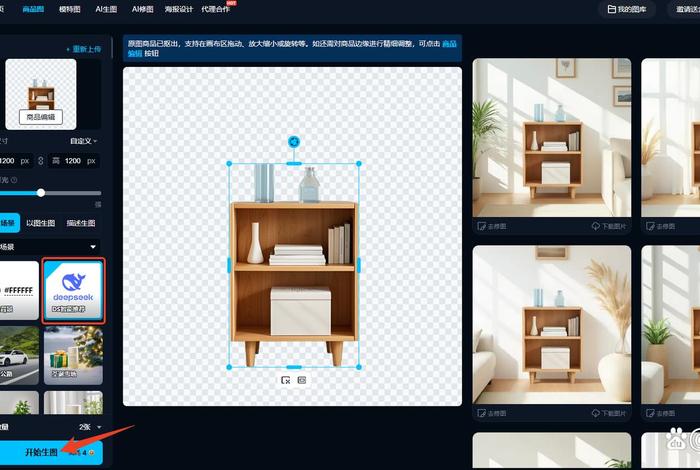
Task: Click the 开始生图 generate button
Action: (50, 452)
